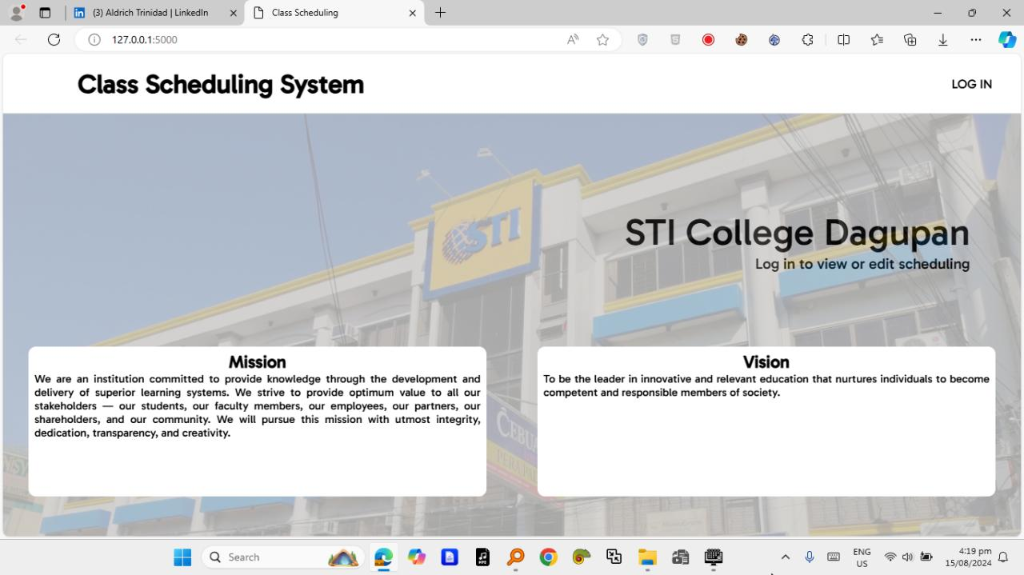1024x575 pixels.
Task: View site information icon in address bar
Action: pos(95,39)
